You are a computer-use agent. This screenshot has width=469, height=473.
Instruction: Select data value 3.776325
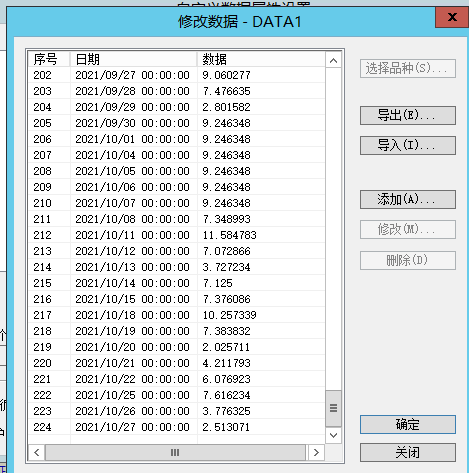226,411
